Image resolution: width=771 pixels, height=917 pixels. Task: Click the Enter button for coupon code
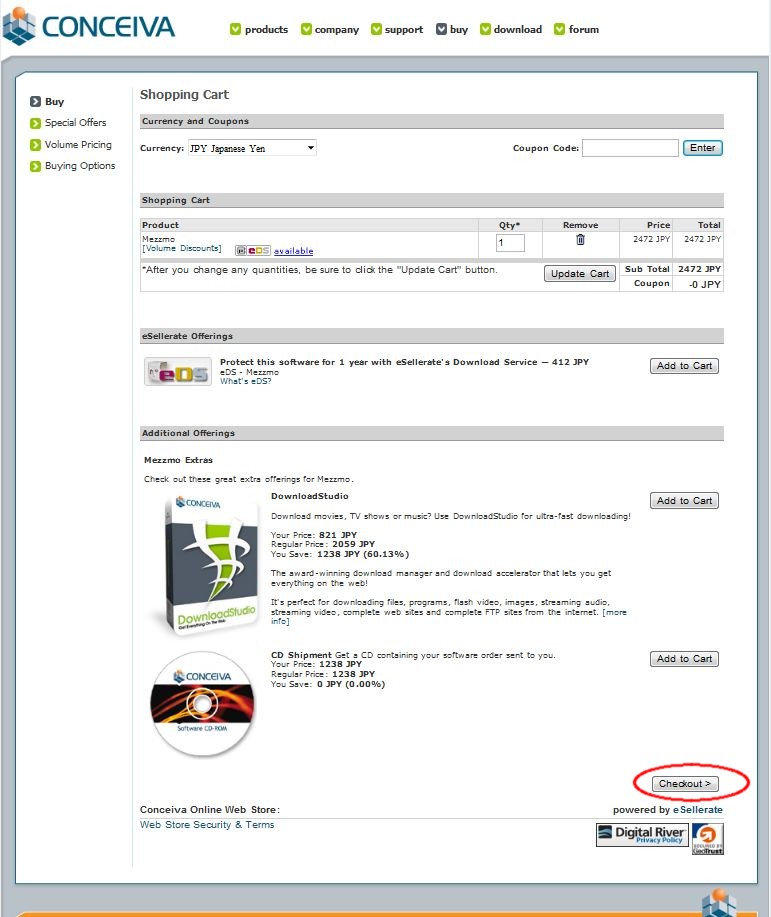click(x=703, y=148)
